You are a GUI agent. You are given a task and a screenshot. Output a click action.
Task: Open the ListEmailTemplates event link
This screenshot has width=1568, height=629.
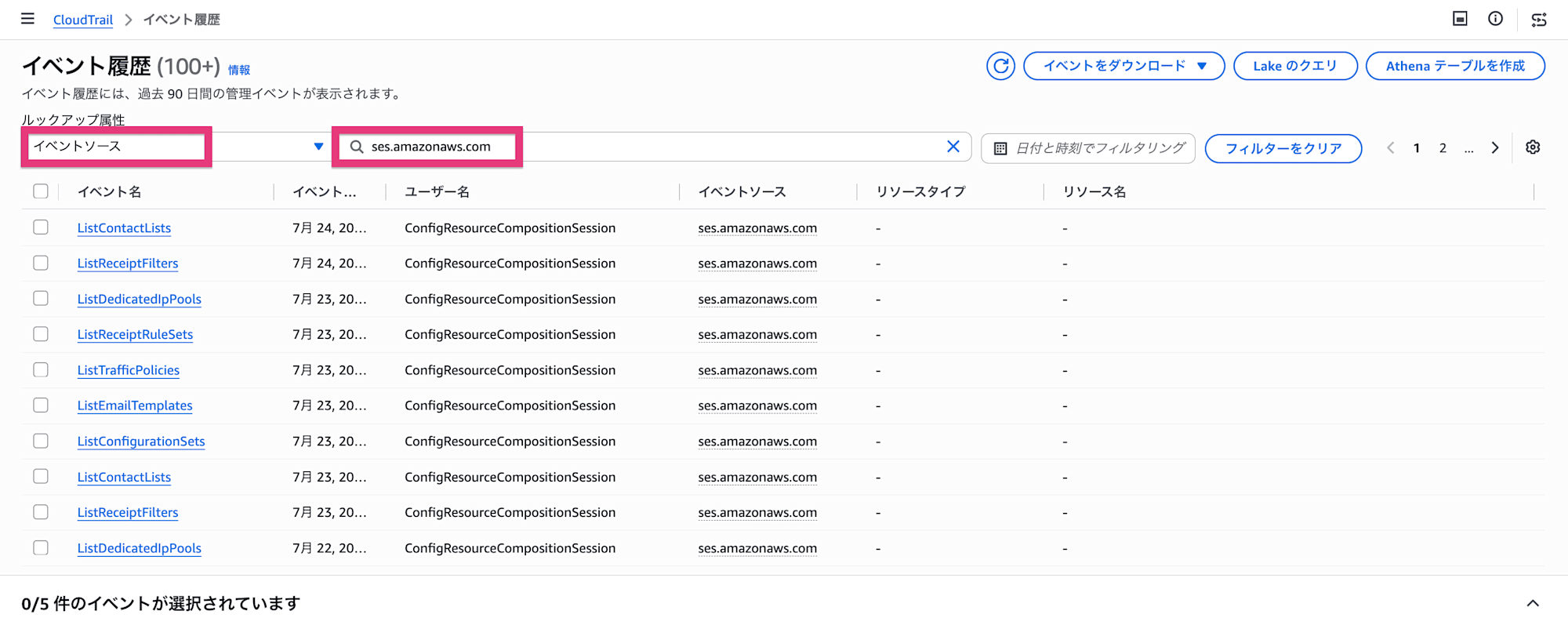(135, 405)
